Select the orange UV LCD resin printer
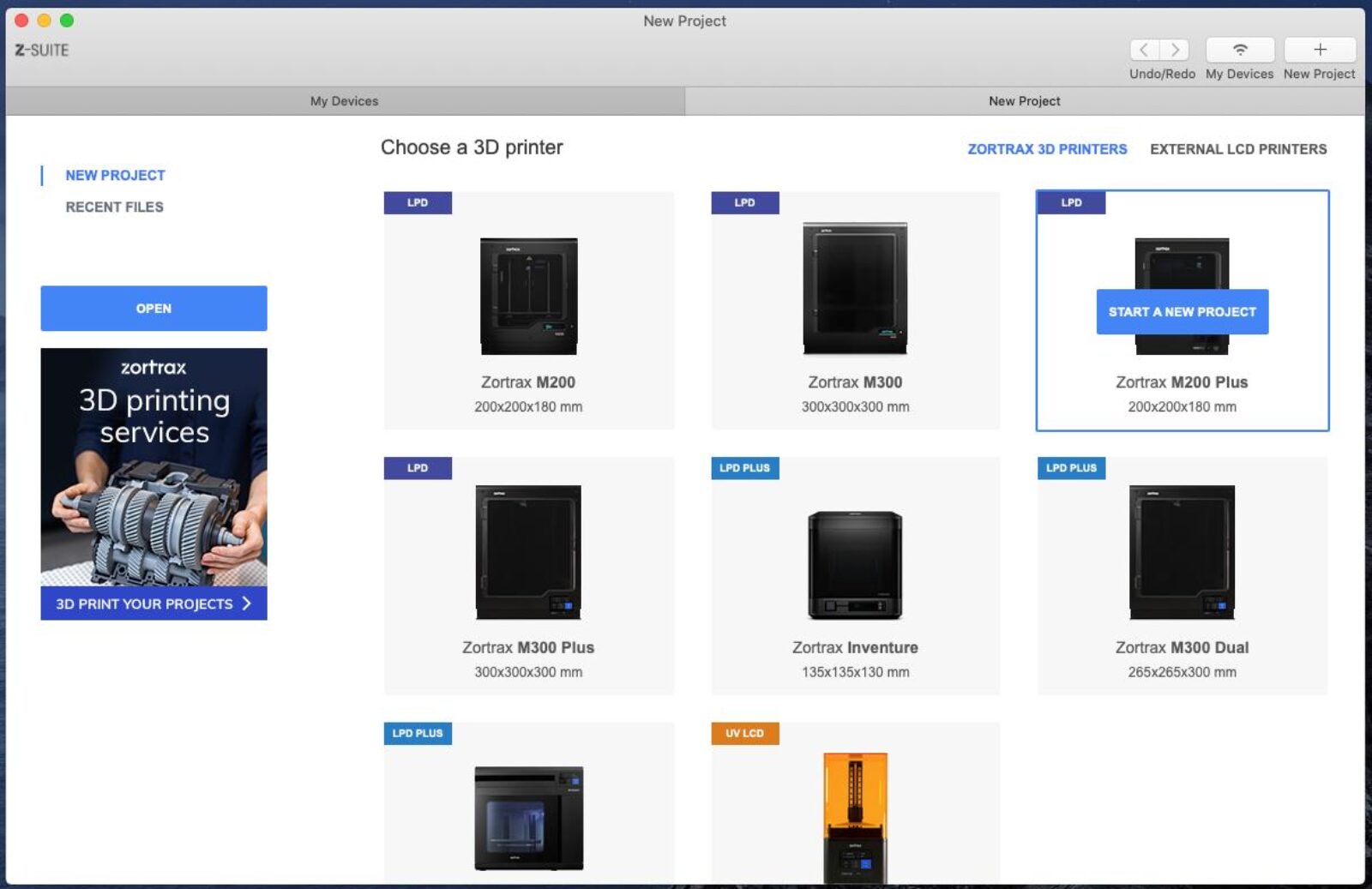Image resolution: width=1372 pixels, height=889 pixels. click(855, 817)
